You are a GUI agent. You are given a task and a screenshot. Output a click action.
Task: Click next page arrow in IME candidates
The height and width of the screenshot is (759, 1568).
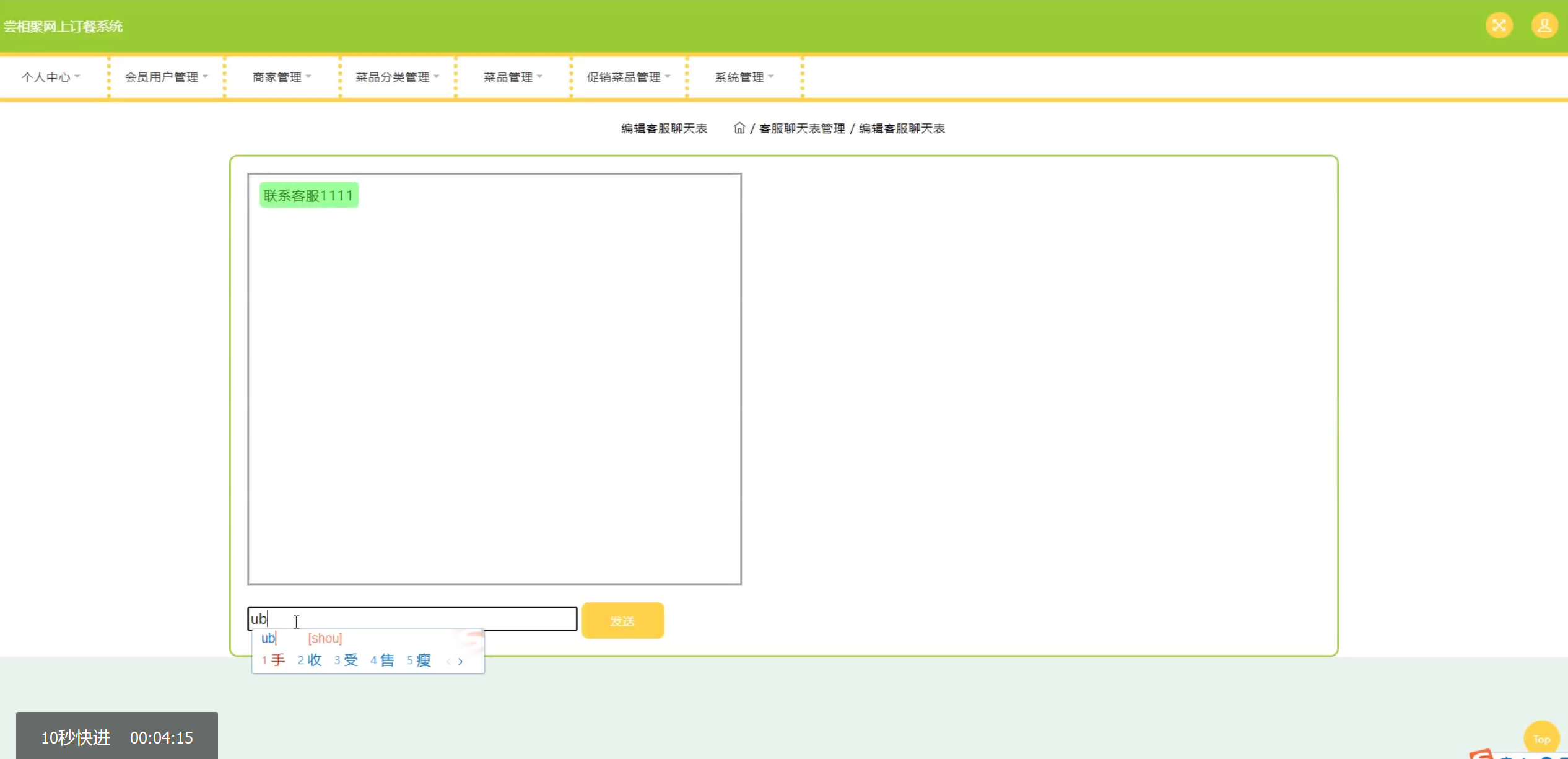tap(460, 661)
